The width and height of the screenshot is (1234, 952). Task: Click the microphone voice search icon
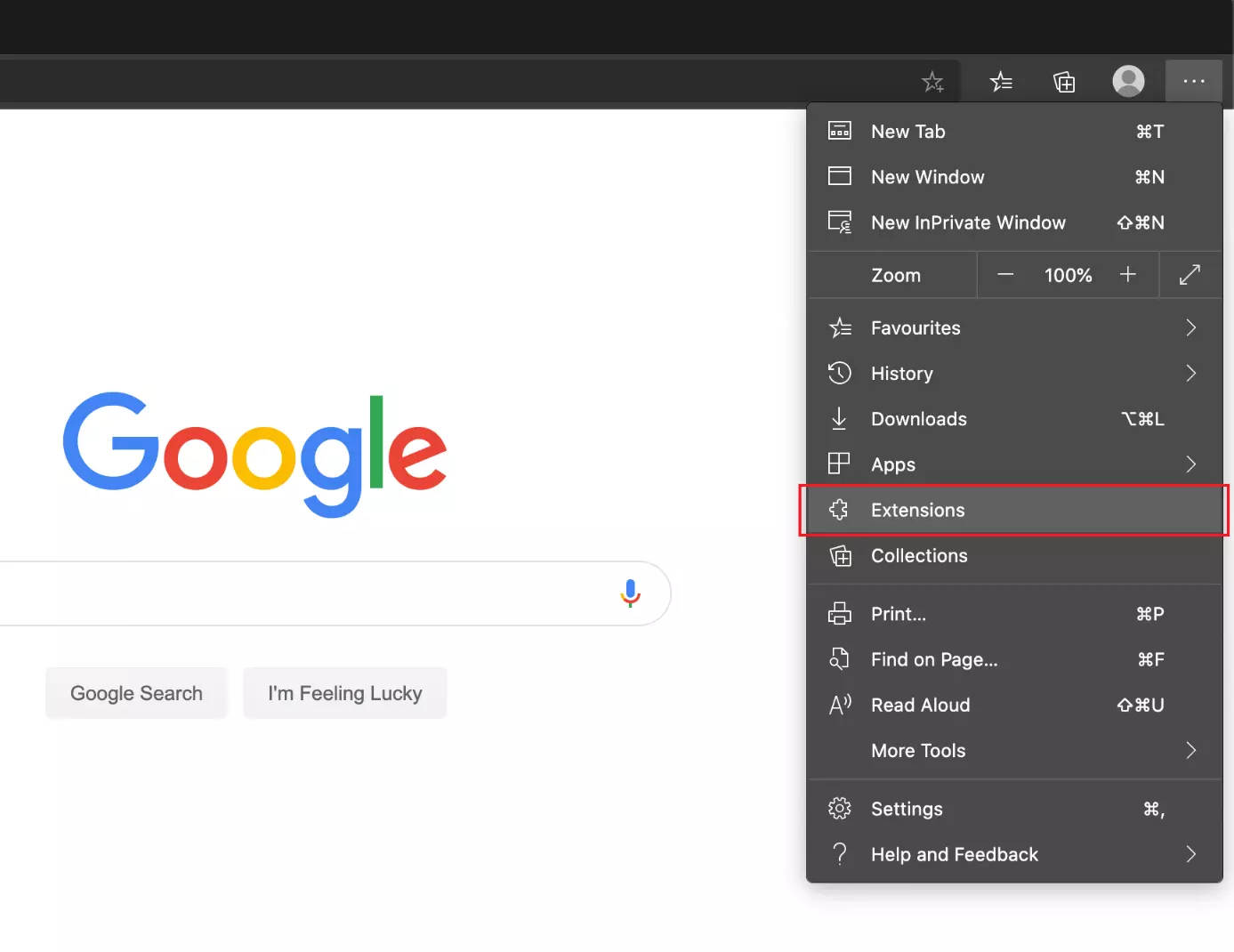(x=630, y=593)
